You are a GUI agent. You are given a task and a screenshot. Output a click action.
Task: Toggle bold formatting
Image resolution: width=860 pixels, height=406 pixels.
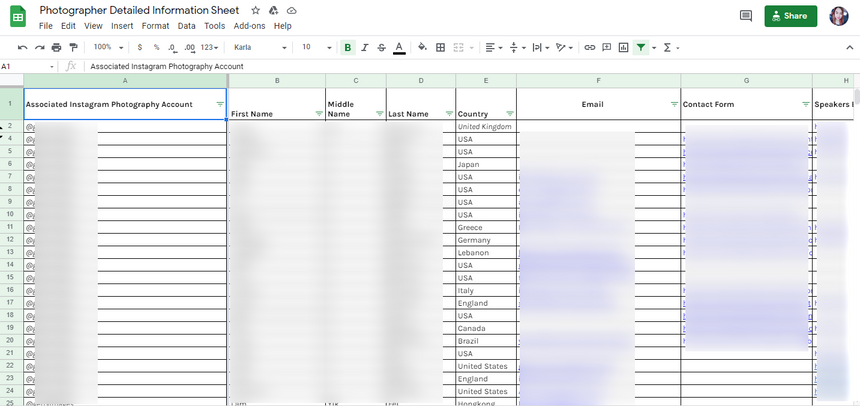[x=347, y=47]
